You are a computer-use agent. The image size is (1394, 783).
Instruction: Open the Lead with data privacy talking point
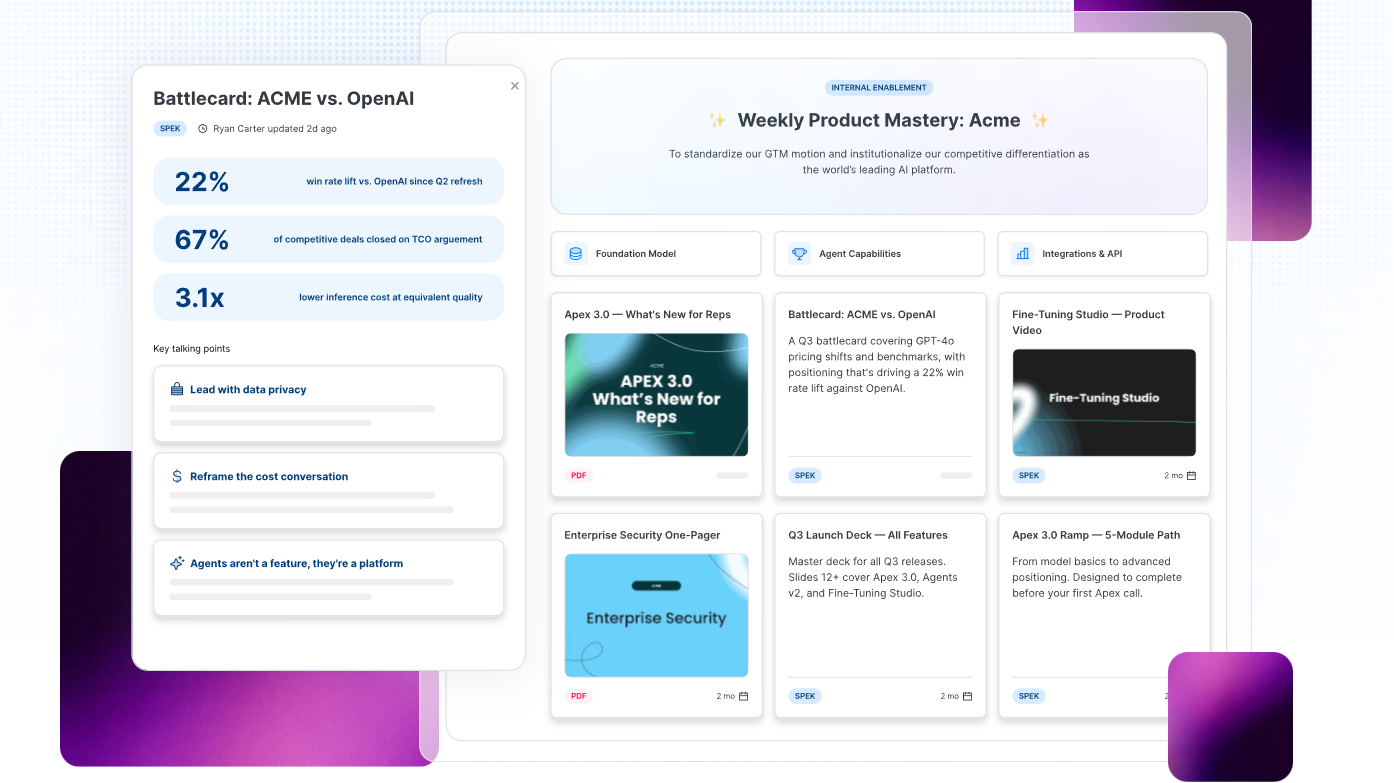click(328, 404)
